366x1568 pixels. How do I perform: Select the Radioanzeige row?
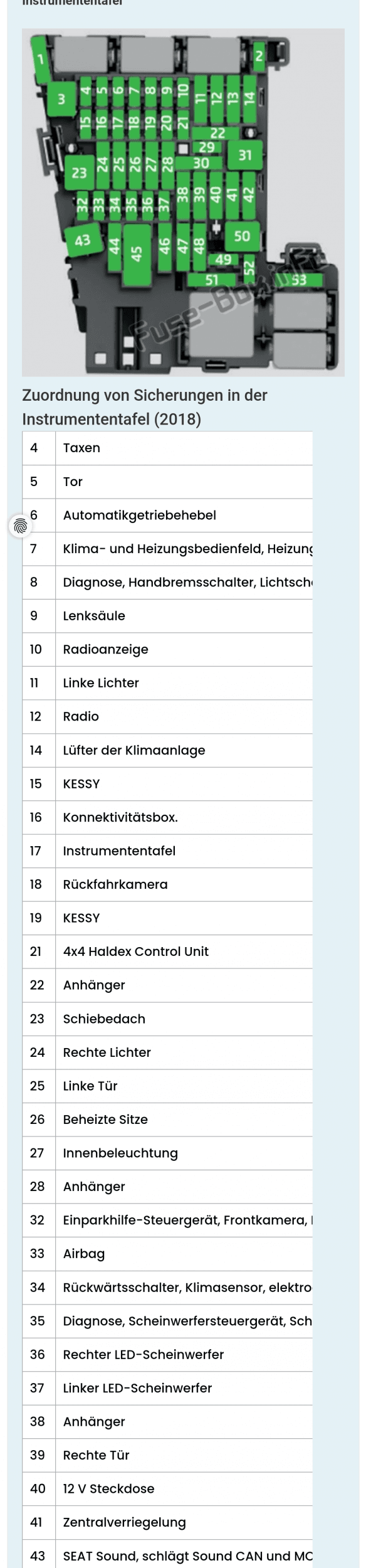click(167, 649)
